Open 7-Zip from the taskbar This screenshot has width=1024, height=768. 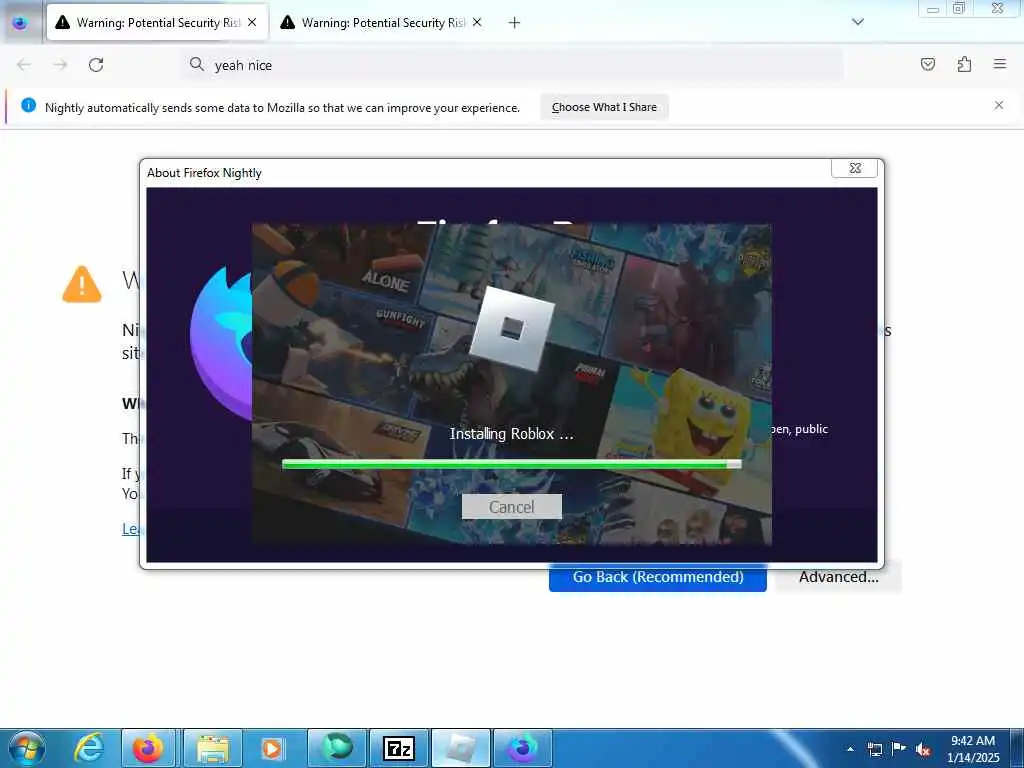(x=399, y=748)
